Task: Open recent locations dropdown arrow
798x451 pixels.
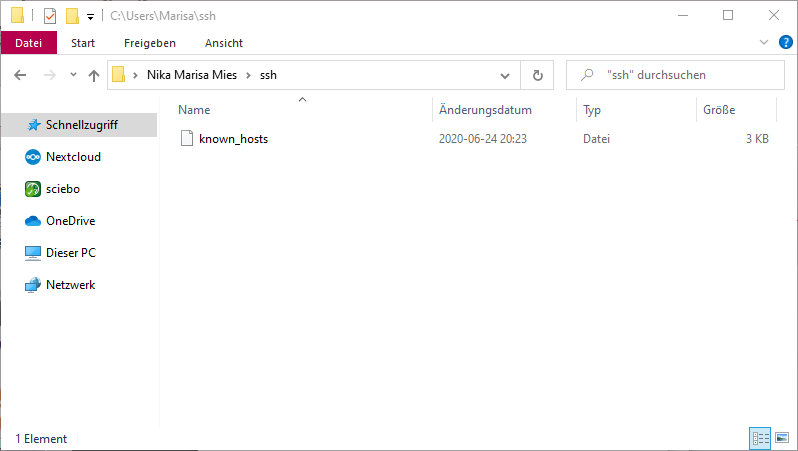Action: pos(73,75)
